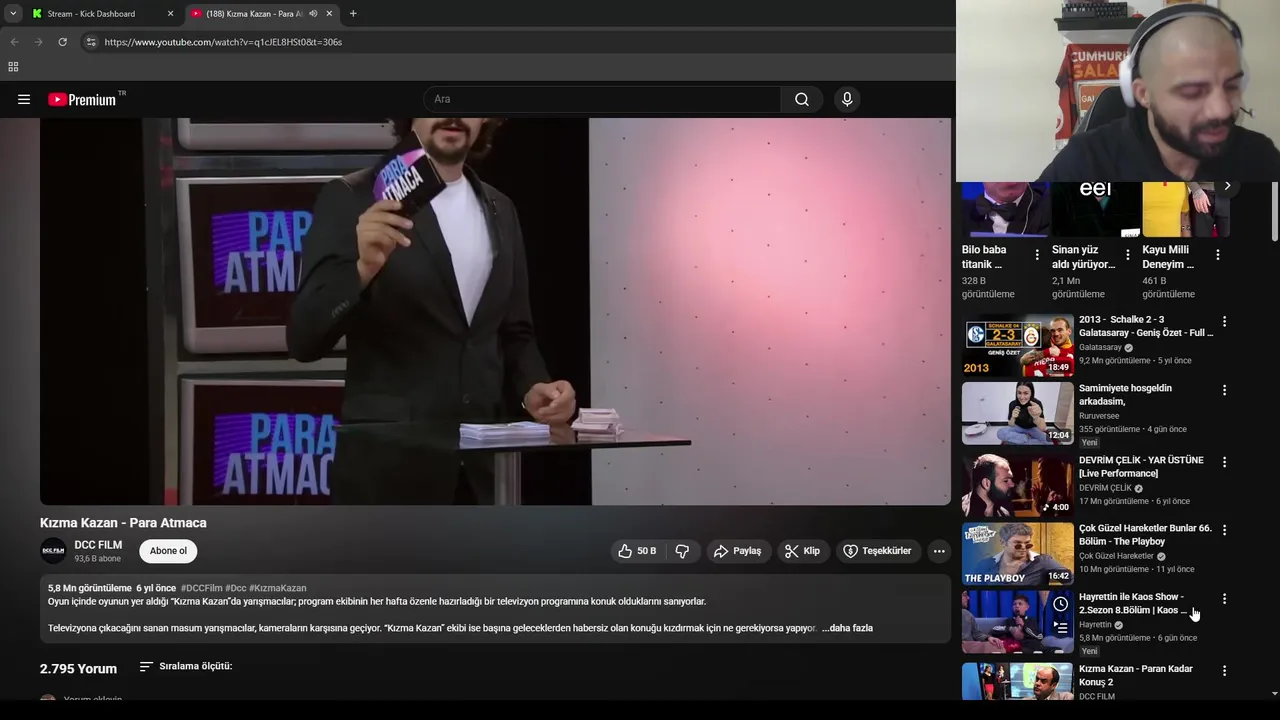
Task: Reload the page in browser
Action: (x=62, y=42)
